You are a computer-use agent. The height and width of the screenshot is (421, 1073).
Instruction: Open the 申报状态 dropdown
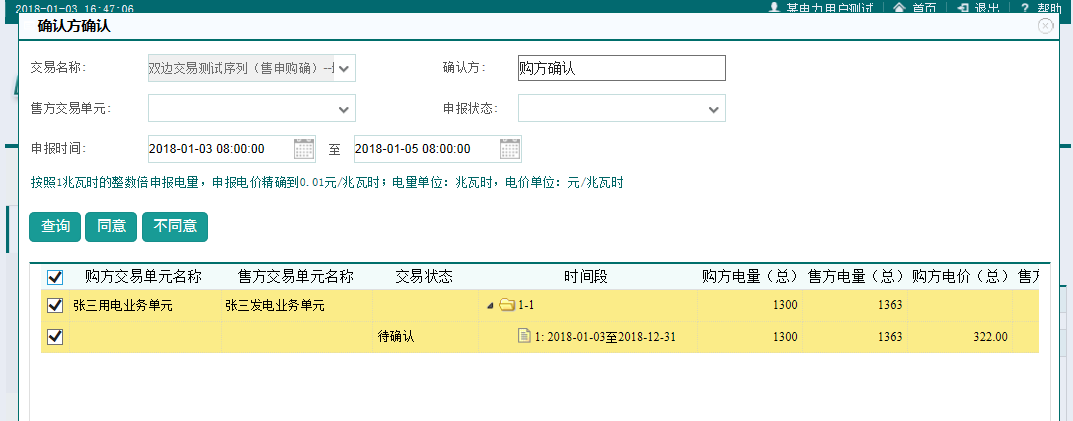tap(714, 108)
